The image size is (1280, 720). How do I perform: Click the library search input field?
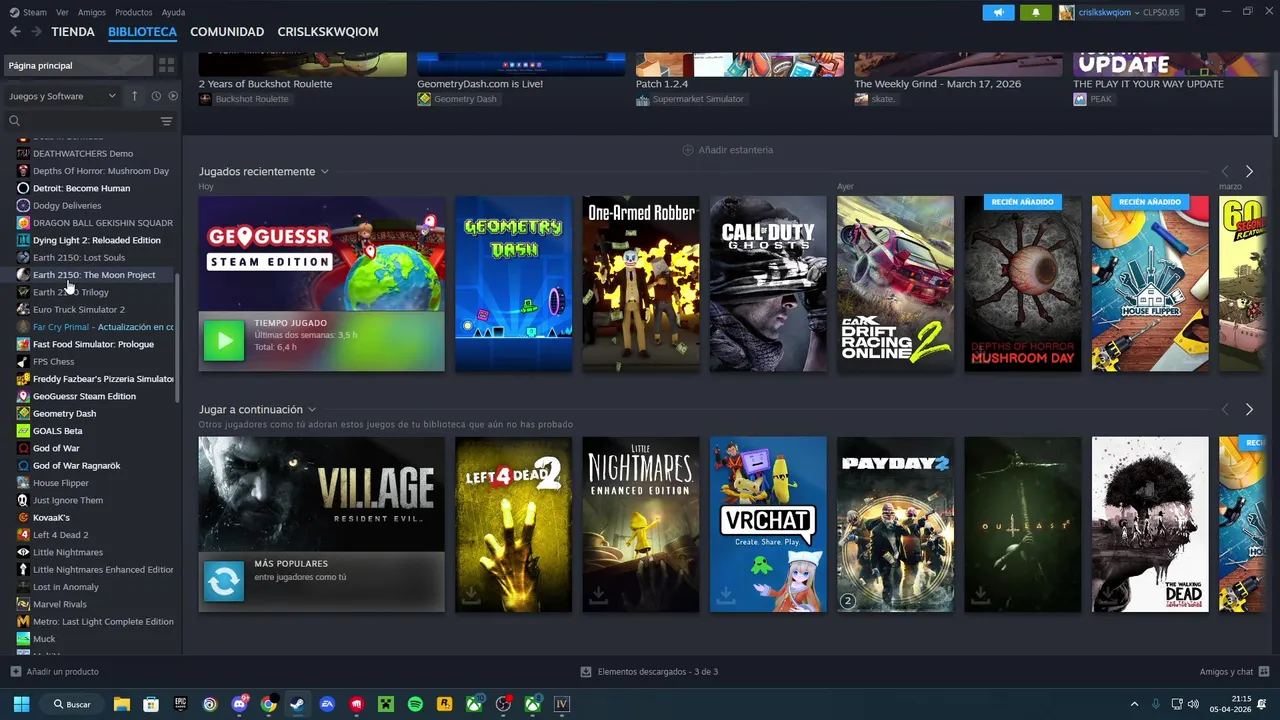90,121
